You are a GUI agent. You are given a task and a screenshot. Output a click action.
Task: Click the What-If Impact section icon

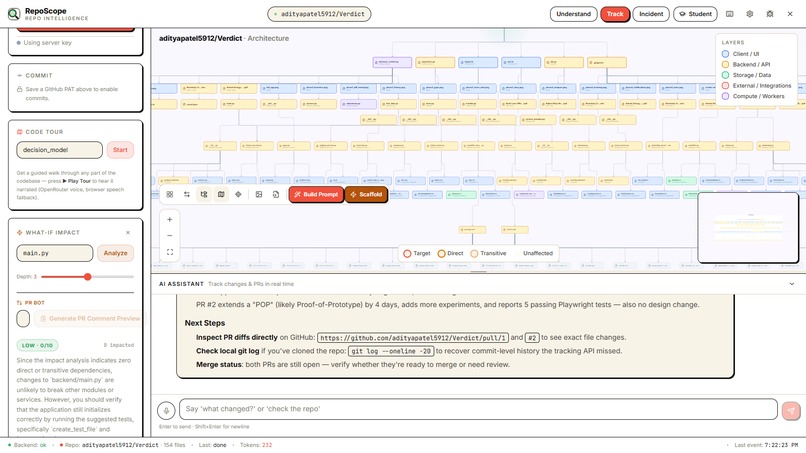20,232
